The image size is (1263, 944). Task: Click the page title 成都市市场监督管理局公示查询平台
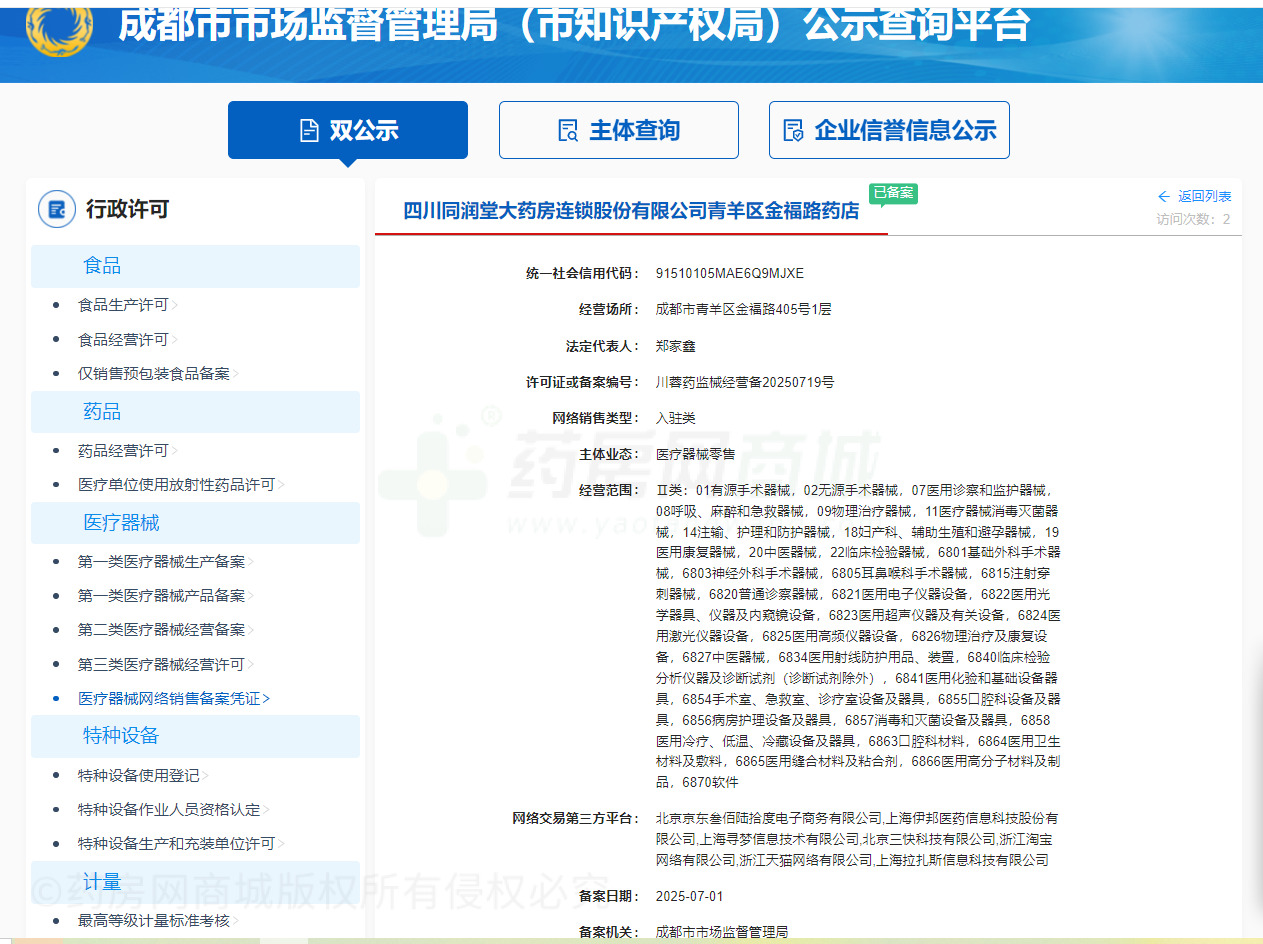574,26
